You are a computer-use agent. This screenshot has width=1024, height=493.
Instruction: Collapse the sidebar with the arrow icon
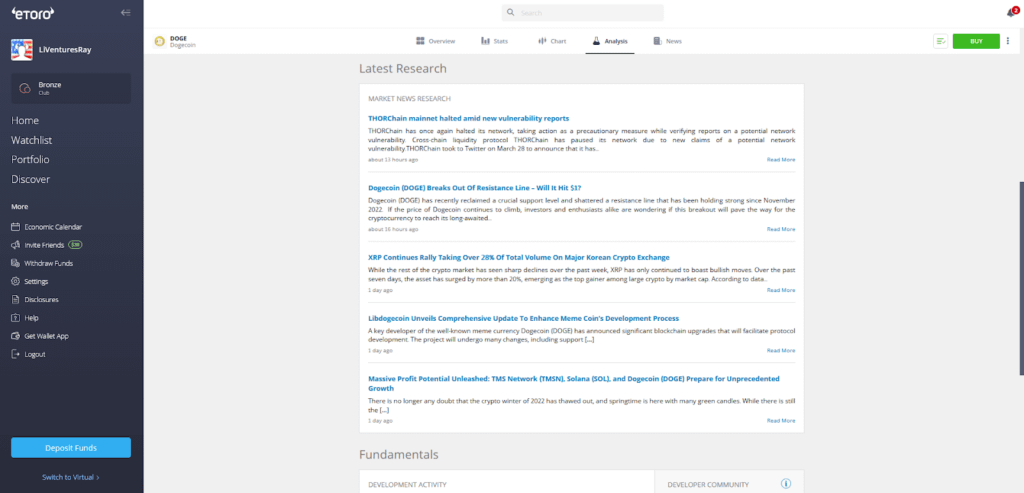pos(125,13)
